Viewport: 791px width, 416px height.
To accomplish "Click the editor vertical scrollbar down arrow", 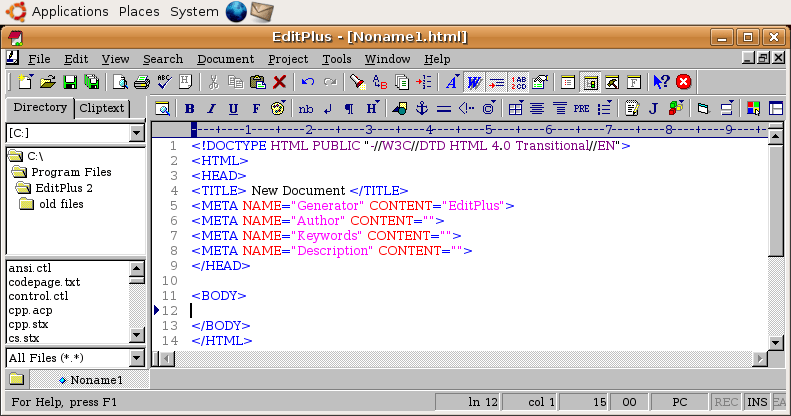I will point(776,343).
